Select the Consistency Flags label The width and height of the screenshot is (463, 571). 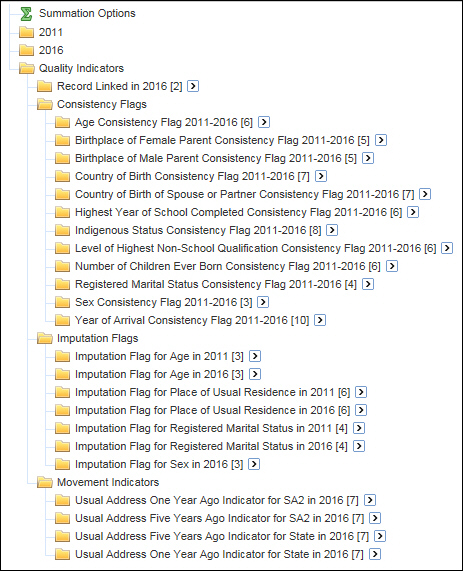click(x=102, y=105)
